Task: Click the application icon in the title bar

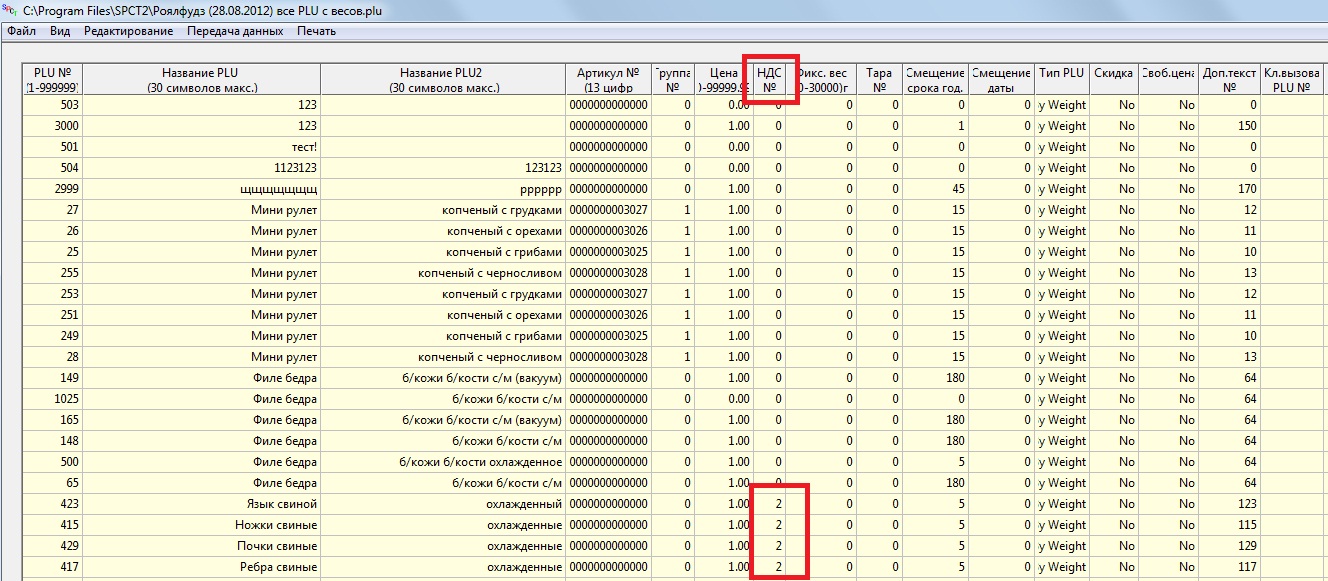Action: tap(9, 13)
